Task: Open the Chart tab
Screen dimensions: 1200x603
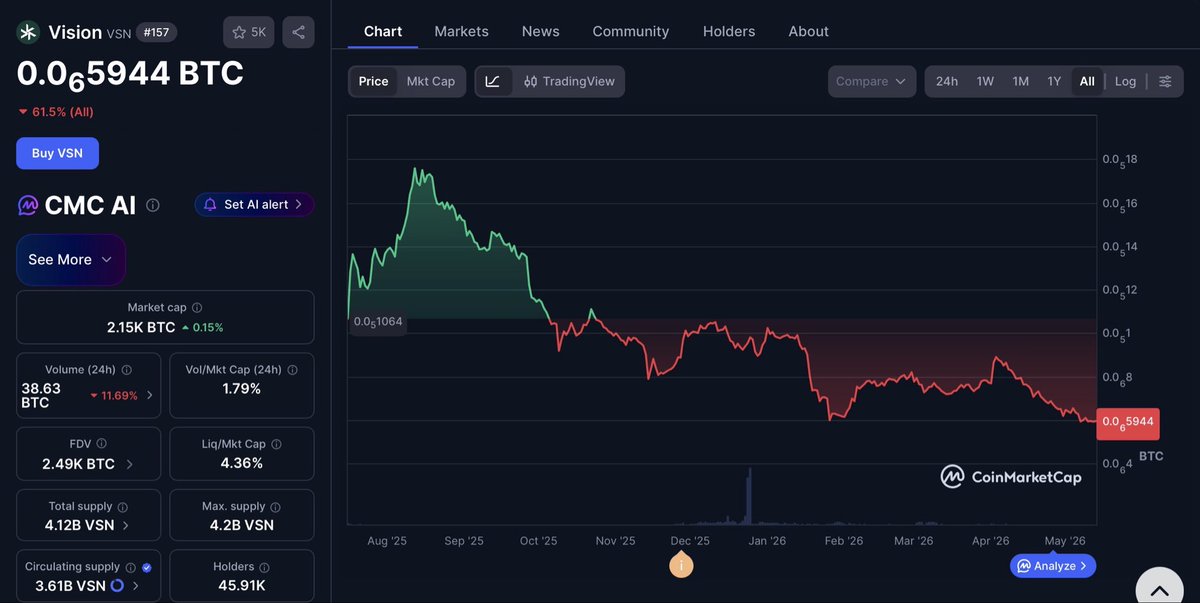Action: click(383, 31)
